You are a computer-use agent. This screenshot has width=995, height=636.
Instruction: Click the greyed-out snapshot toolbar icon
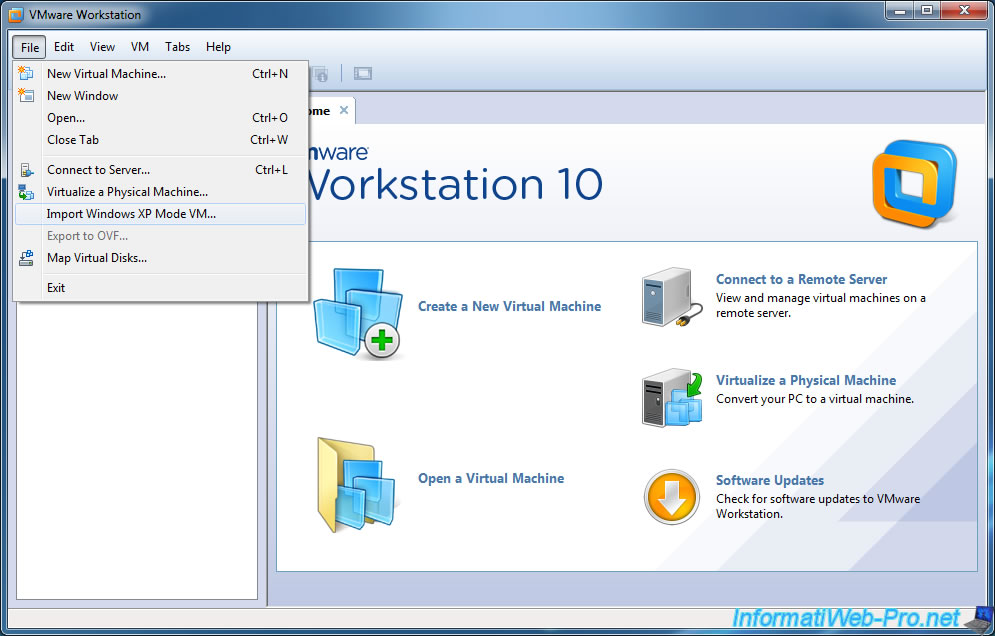pyautogui.click(x=320, y=74)
